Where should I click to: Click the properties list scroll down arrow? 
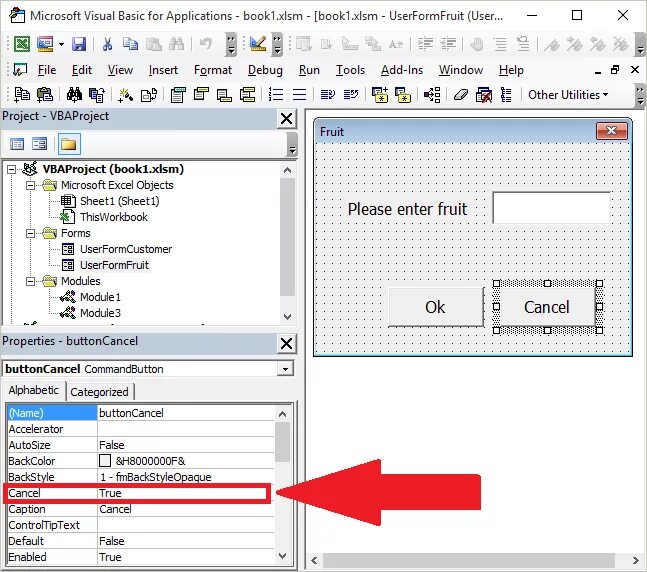coord(283,556)
